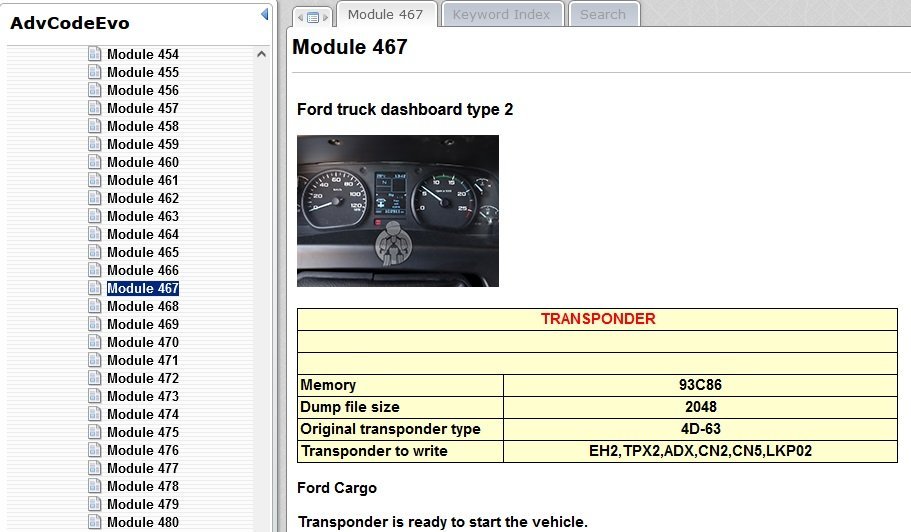The image size is (911, 532).
Task: Click the Ford truck dashboard type 2 heading
Action: pos(405,110)
